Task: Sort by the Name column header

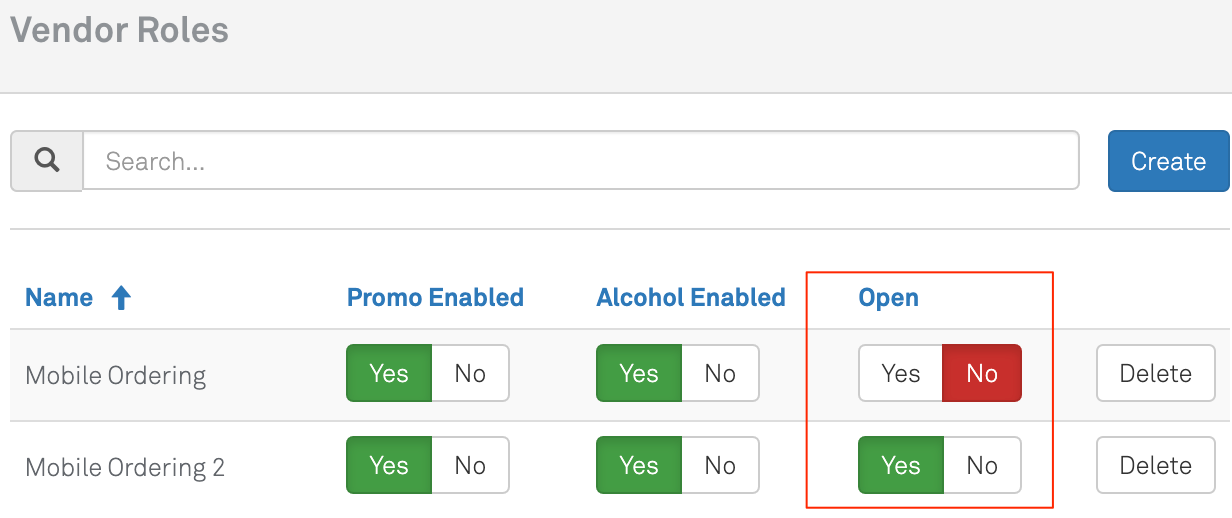Action: (59, 298)
